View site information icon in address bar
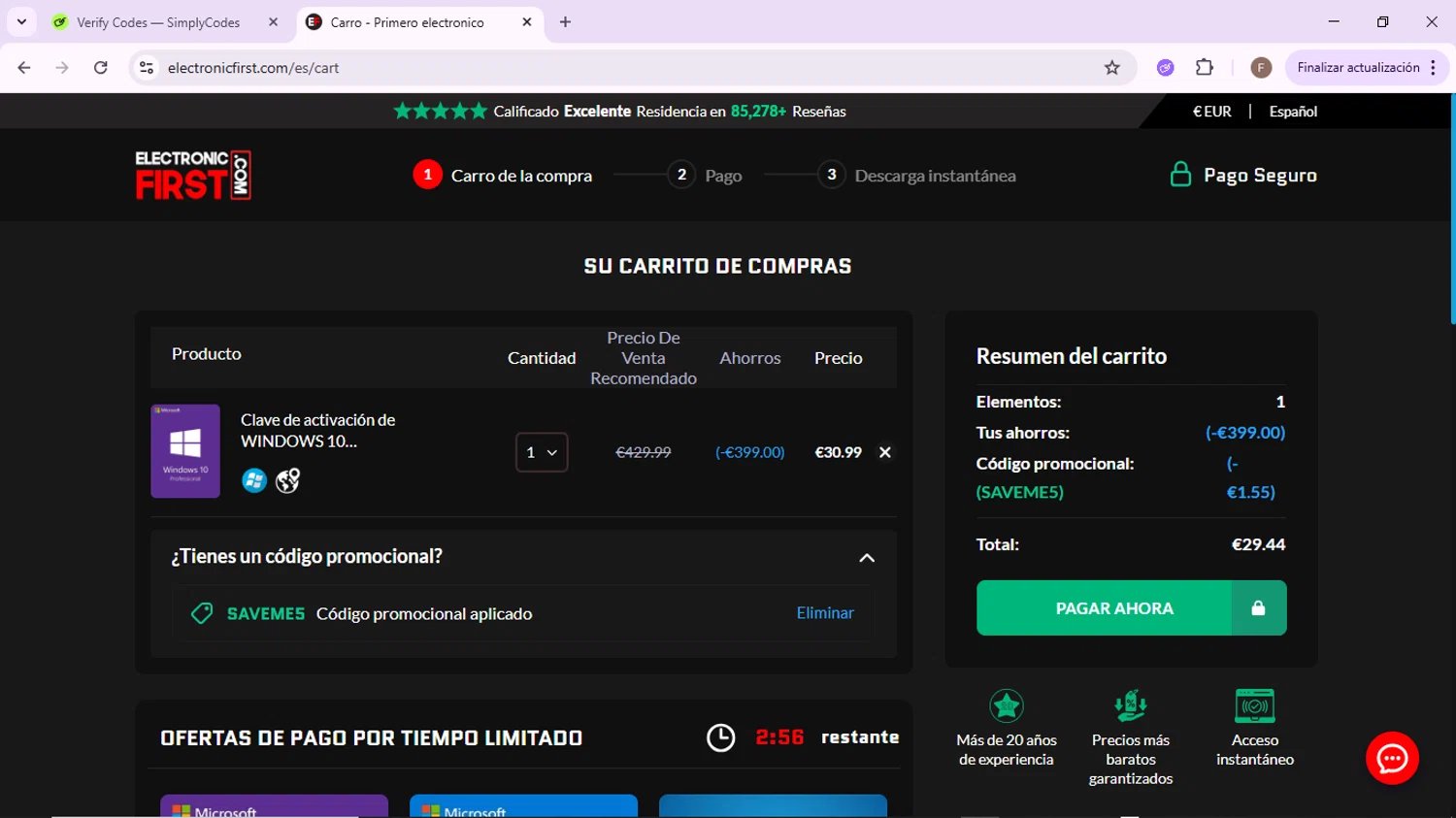 [x=147, y=68]
